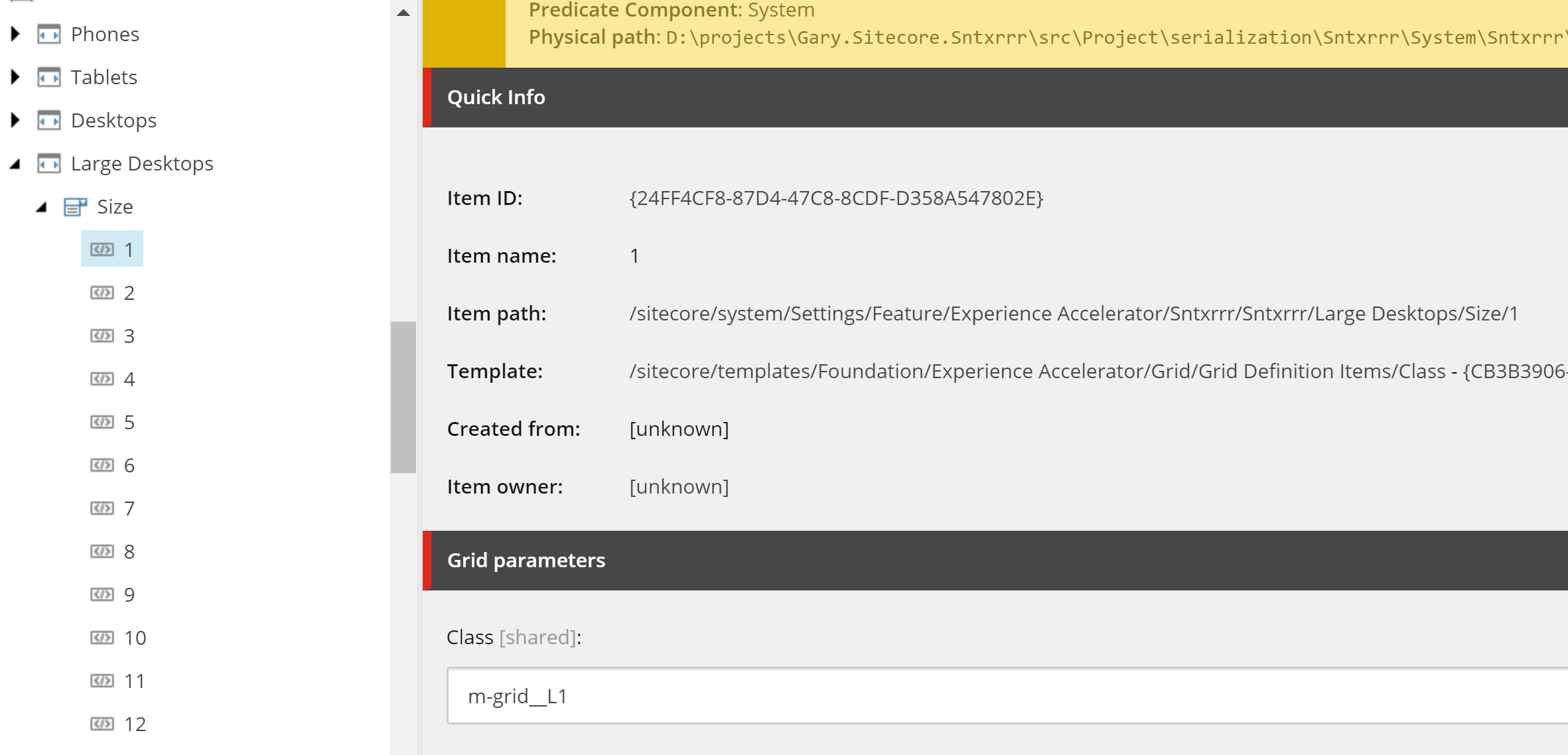Expand the Phones tree node
1568x755 pixels.
tap(15, 34)
